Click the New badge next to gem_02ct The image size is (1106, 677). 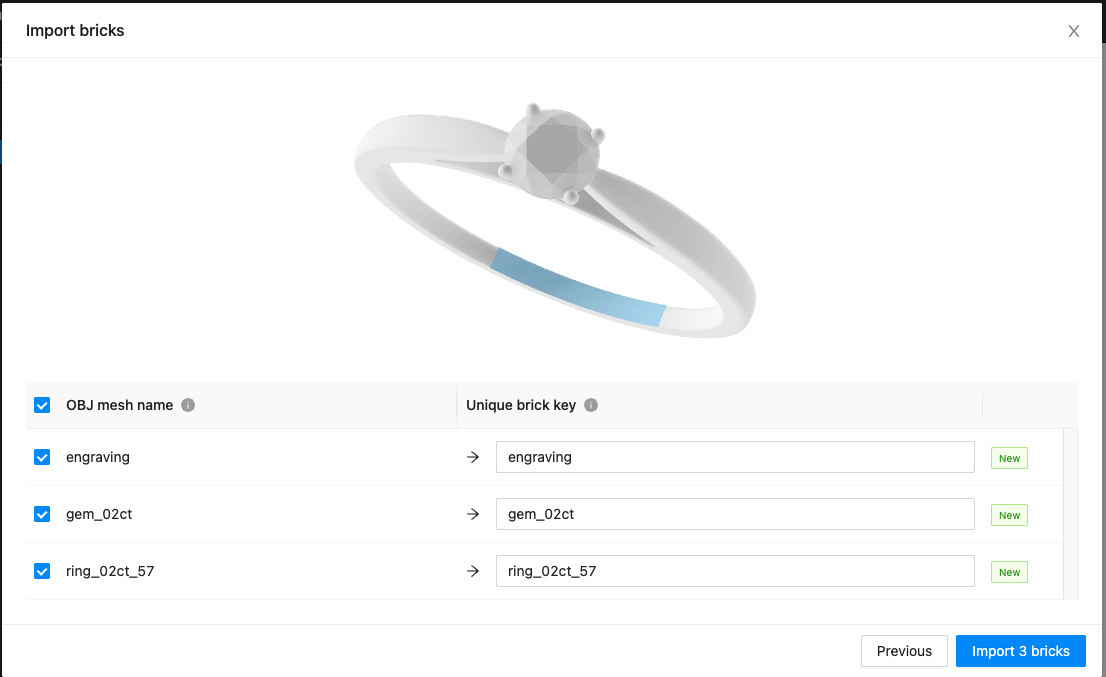1008,514
